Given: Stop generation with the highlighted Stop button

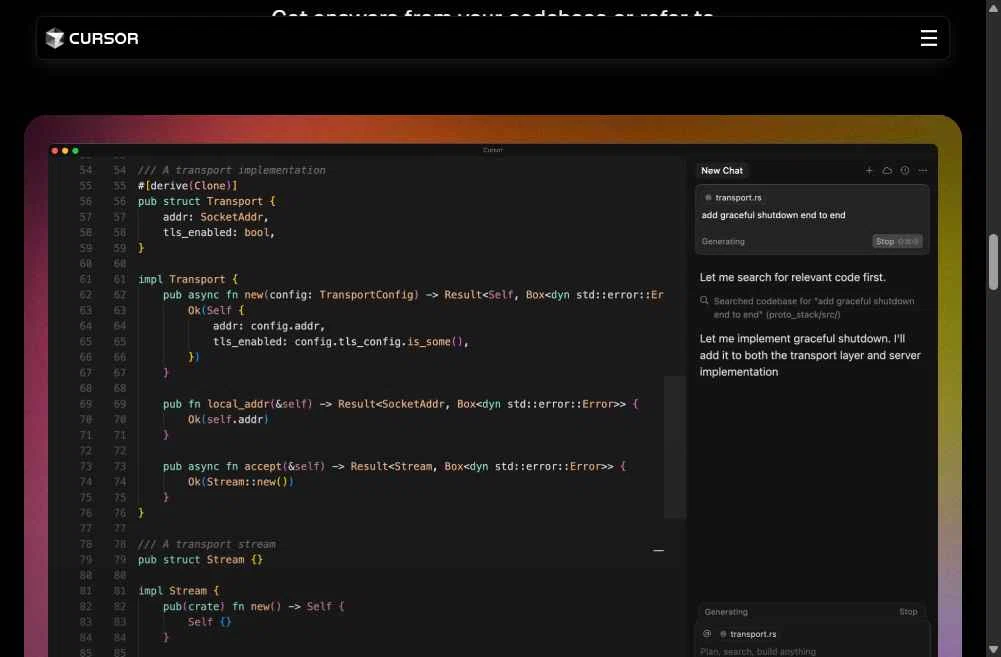Looking at the screenshot, I should (897, 241).
